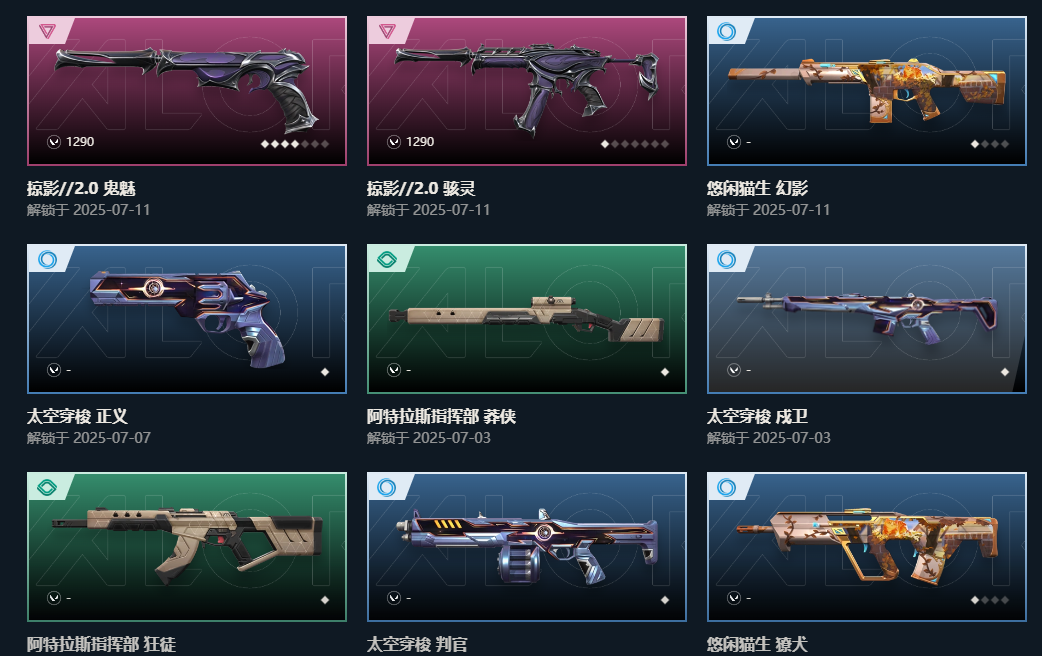Viewport: 1042px width, 656px height.
Task: Click pink tier icon on 掠影//2.0 鬼魅 card
Action: (x=47, y=31)
